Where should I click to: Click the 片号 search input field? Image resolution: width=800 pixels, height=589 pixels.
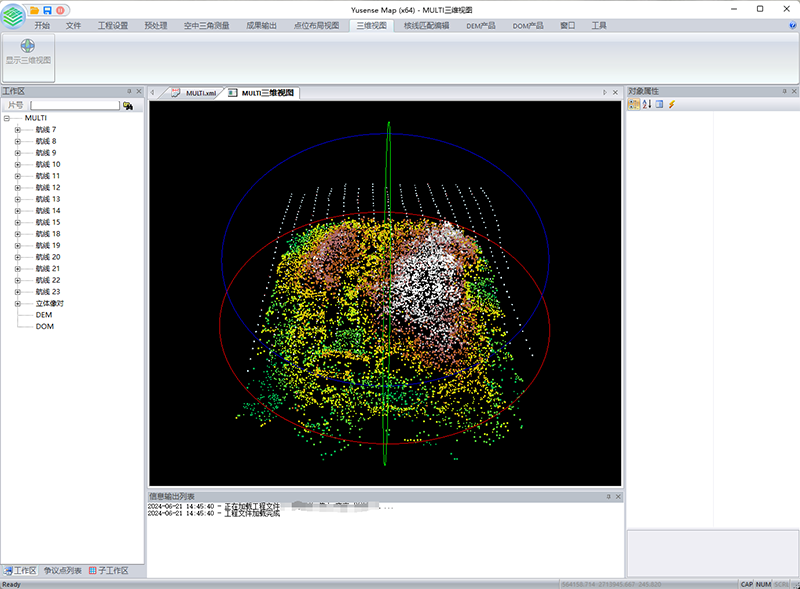pyautogui.click(x=73, y=105)
